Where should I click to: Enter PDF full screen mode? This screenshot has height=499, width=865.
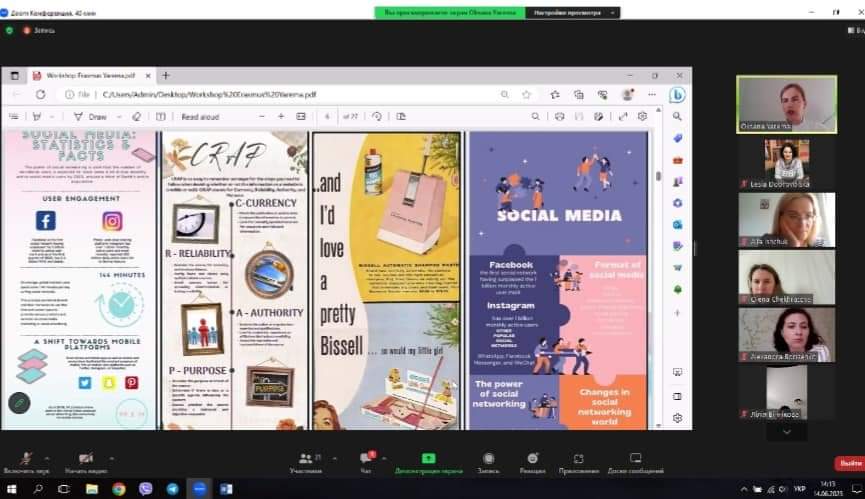click(x=623, y=116)
